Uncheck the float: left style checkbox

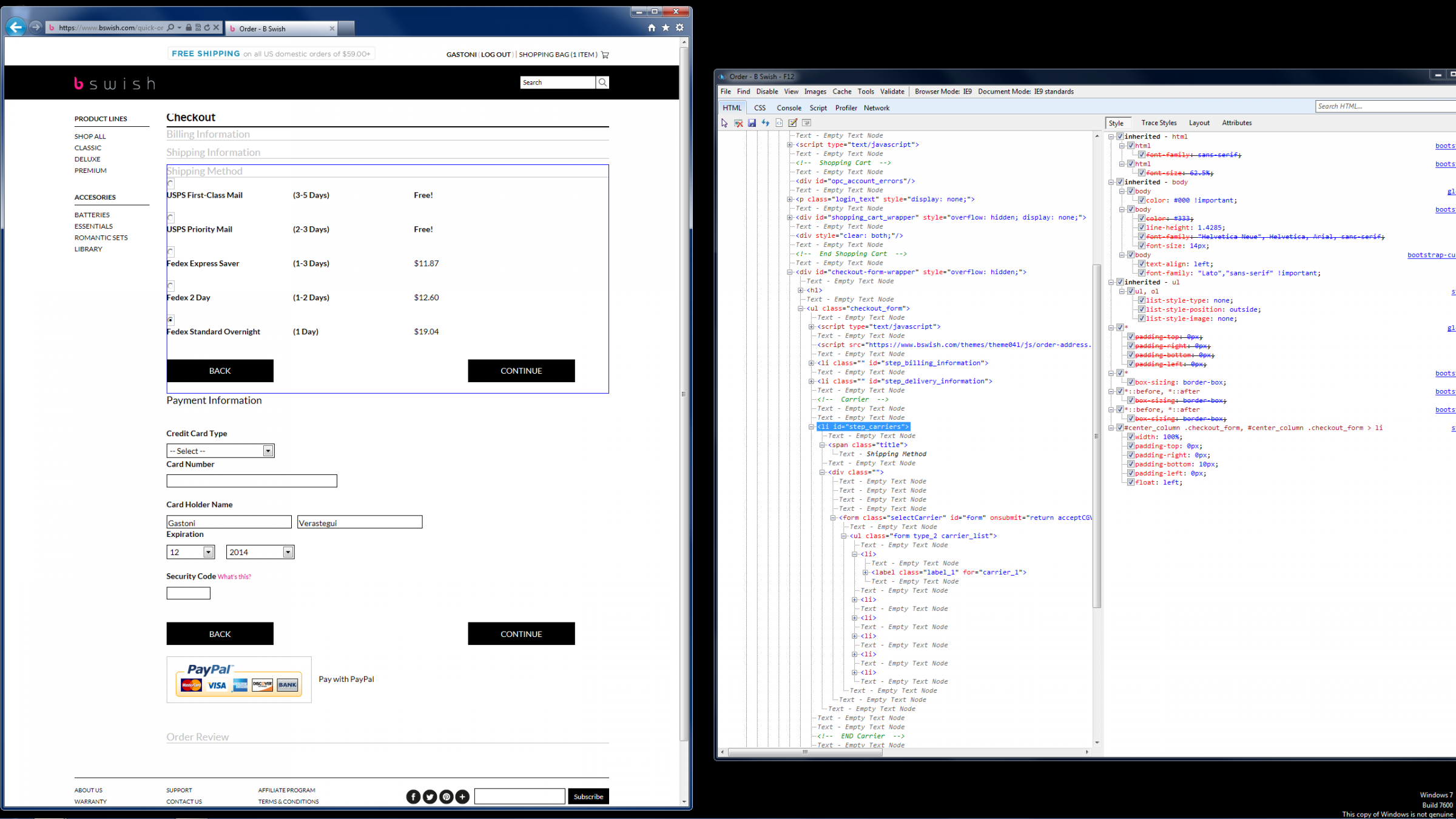coord(1131,482)
